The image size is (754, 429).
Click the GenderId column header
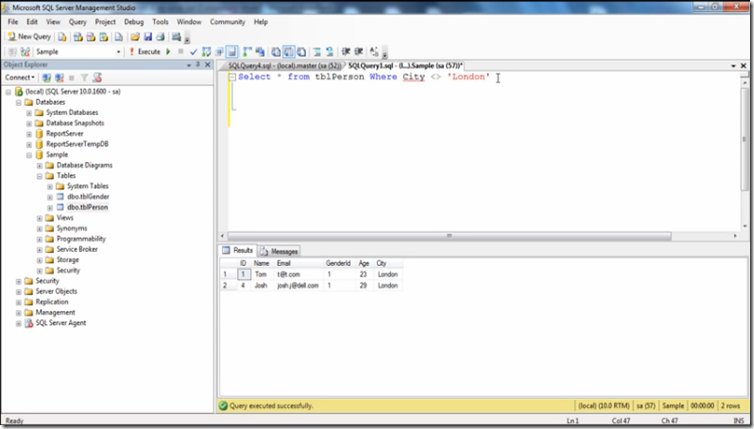pyautogui.click(x=338, y=263)
